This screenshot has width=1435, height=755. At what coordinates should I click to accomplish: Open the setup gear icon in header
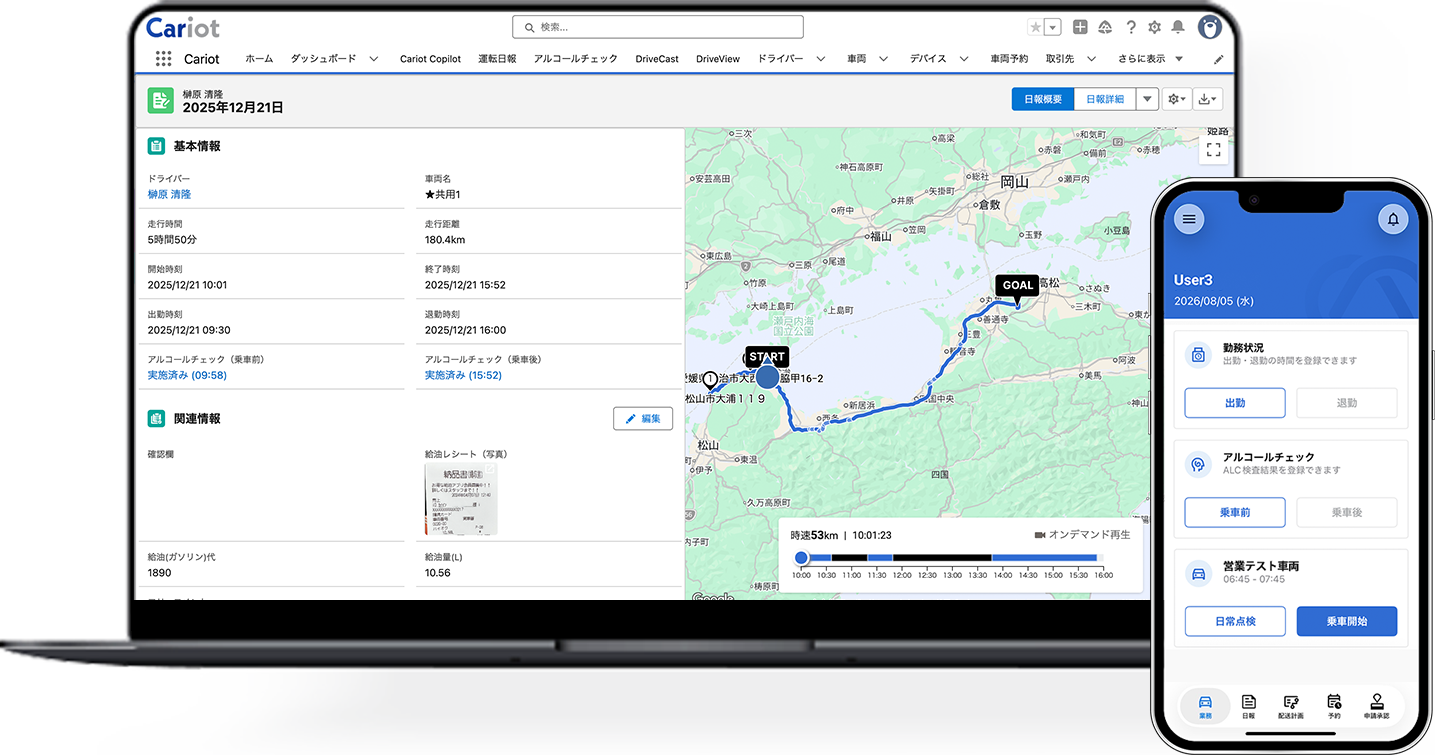coord(1155,28)
